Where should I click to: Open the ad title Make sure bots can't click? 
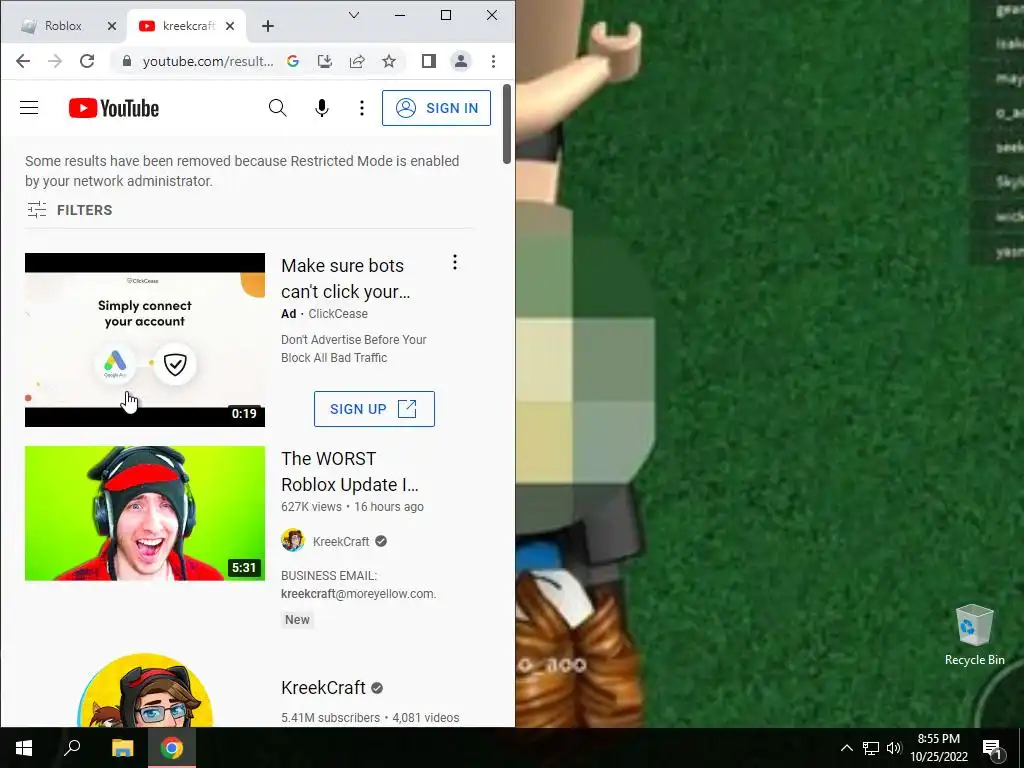pyautogui.click(x=346, y=279)
